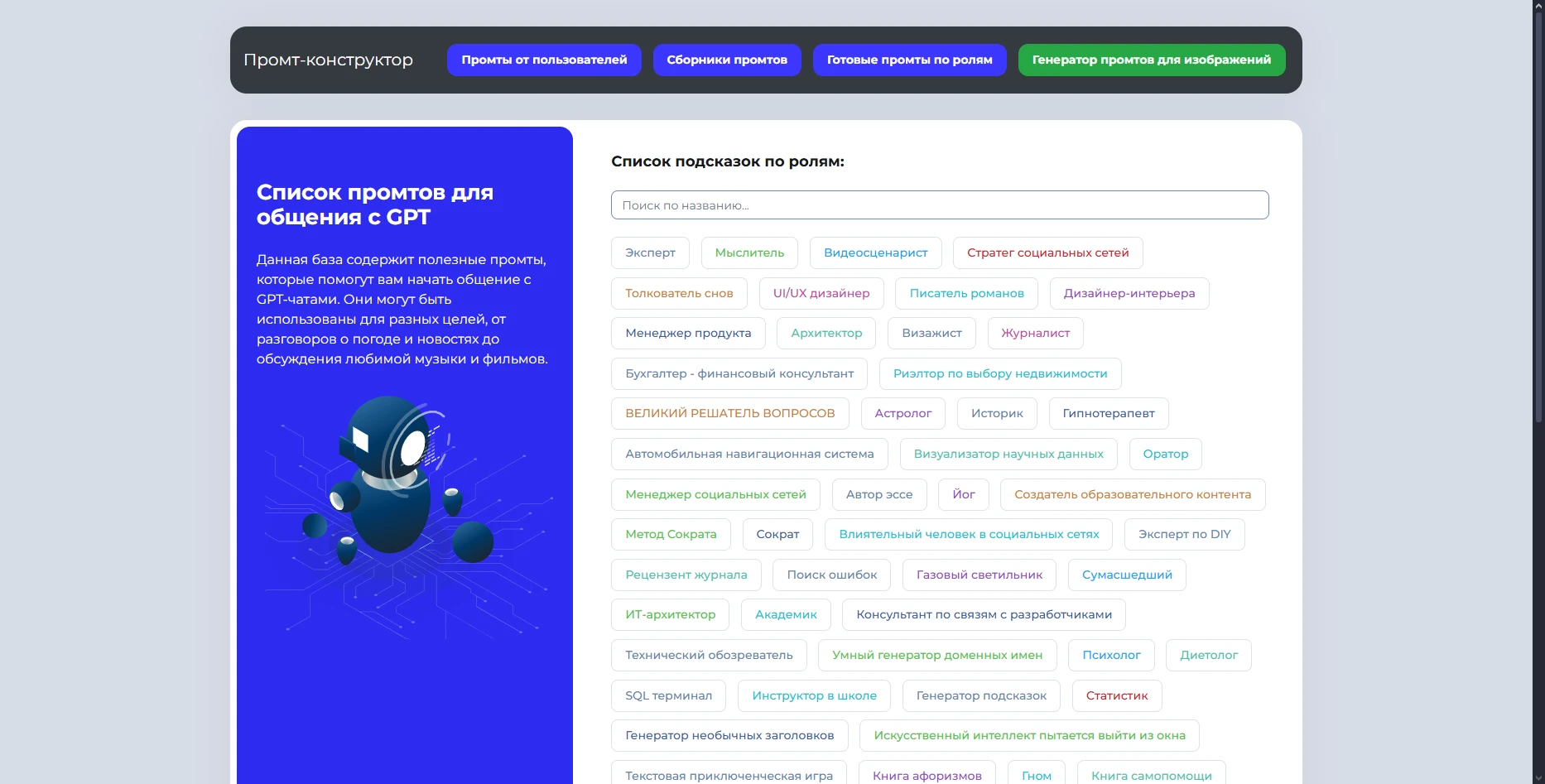
Task: Open "Готовые промты по ролям" tab
Action: 908,60
